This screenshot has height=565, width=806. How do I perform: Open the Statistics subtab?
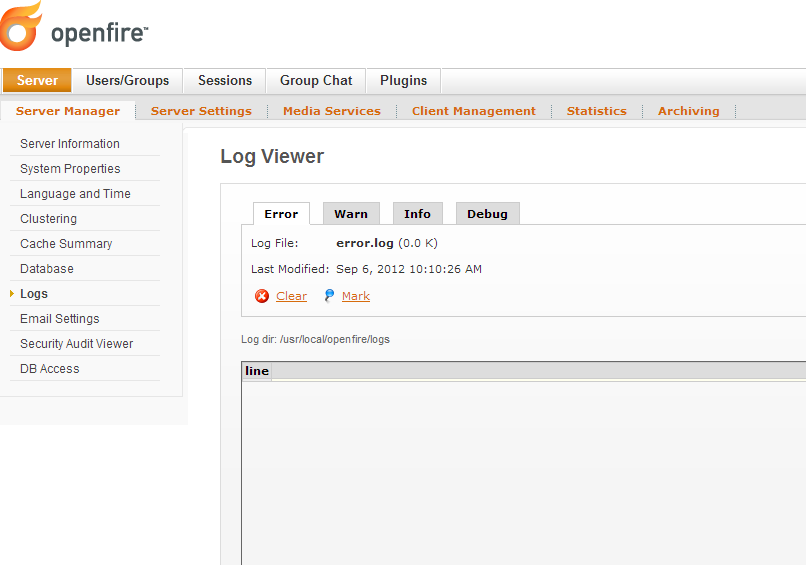click(x=596, y=111)
